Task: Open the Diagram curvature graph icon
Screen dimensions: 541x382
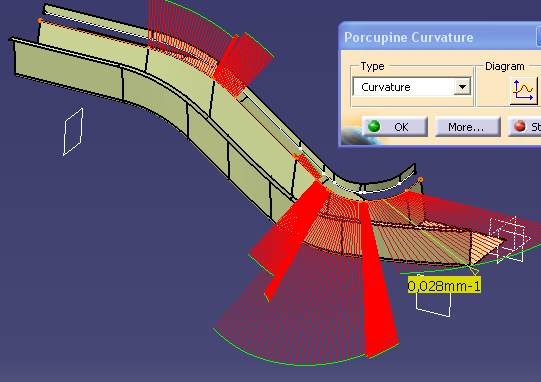Action: [524, 91]
